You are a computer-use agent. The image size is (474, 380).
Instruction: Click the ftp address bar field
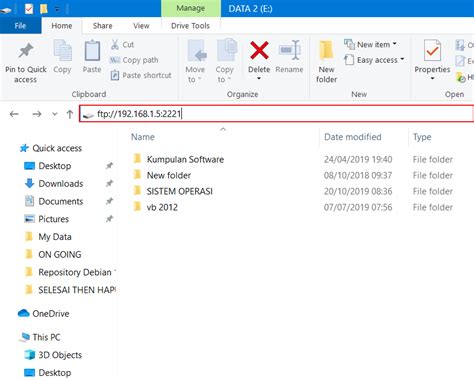coord(277,114)
